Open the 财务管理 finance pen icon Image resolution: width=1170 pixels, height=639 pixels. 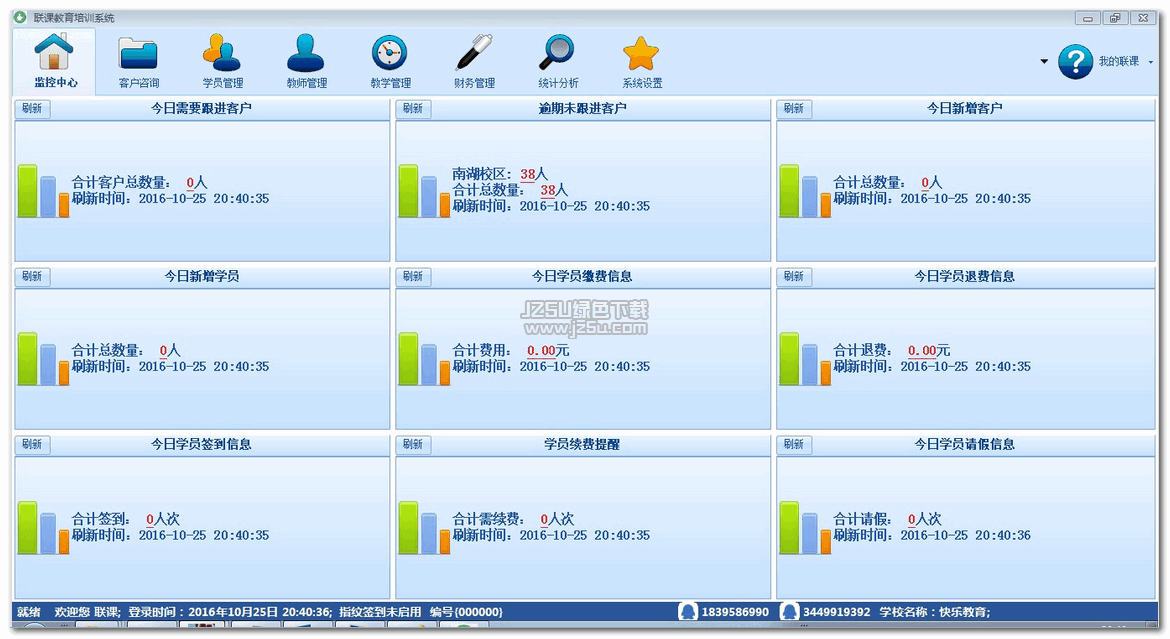(472, 60)
